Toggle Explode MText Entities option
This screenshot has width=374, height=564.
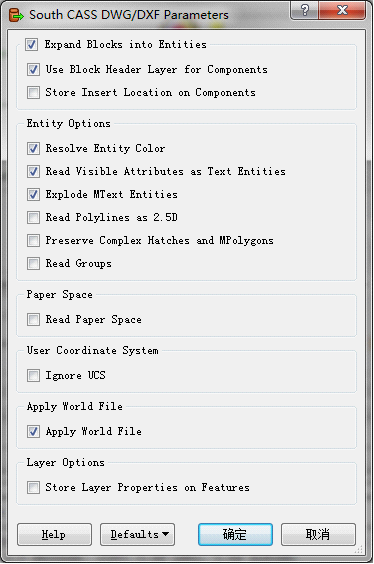coord(33,194)
